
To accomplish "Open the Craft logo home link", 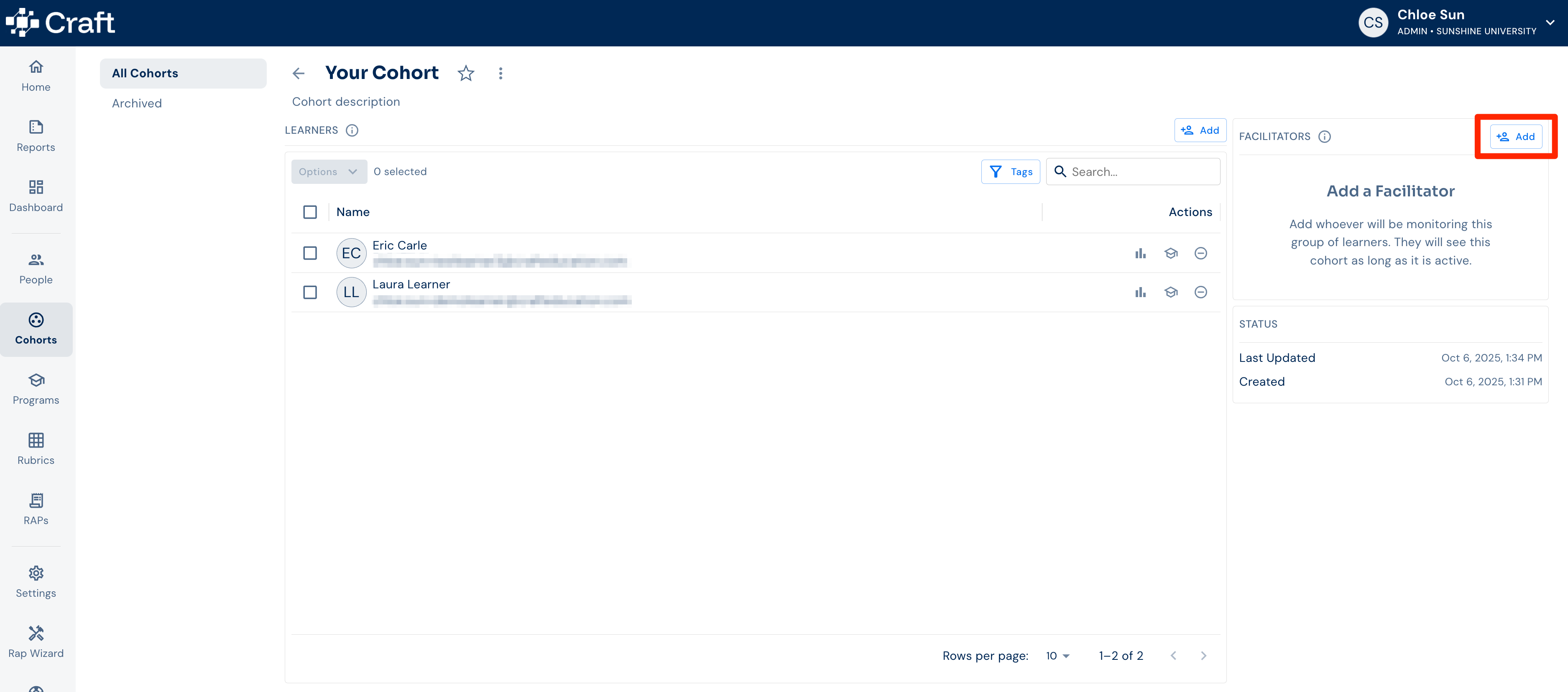I will coord(60,23).
